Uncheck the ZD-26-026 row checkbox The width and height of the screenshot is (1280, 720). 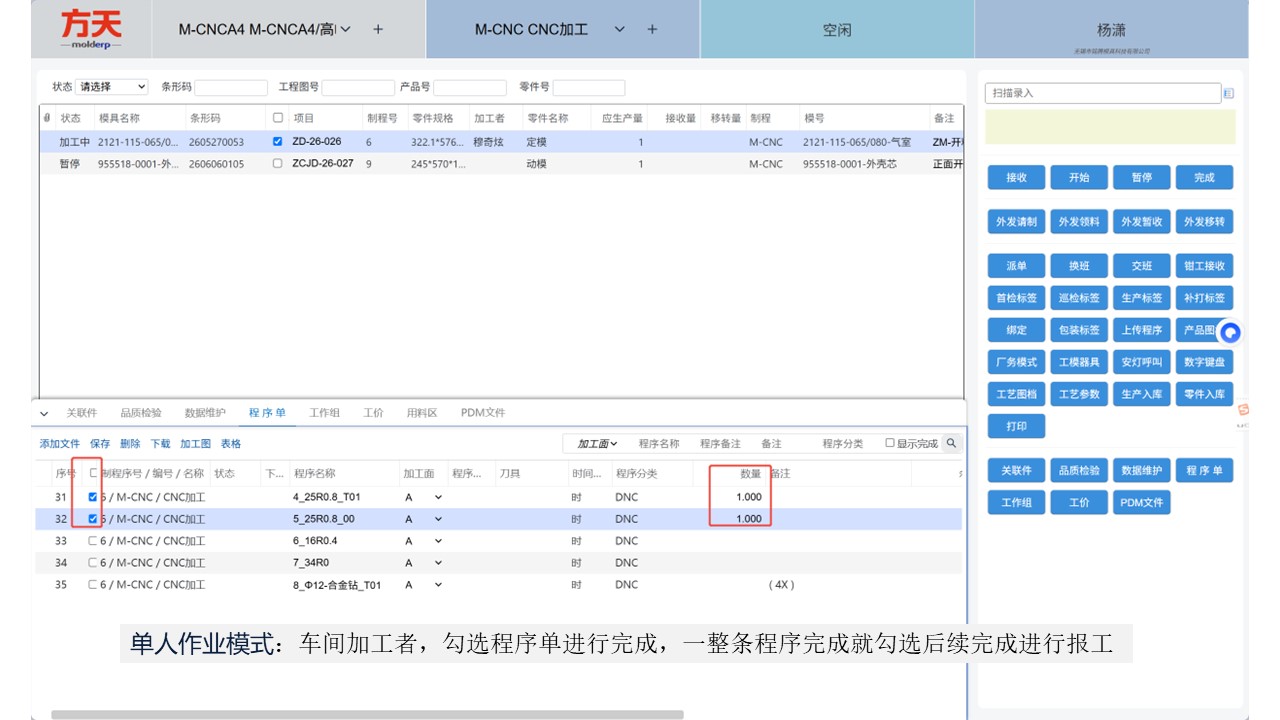coord(277,142)
